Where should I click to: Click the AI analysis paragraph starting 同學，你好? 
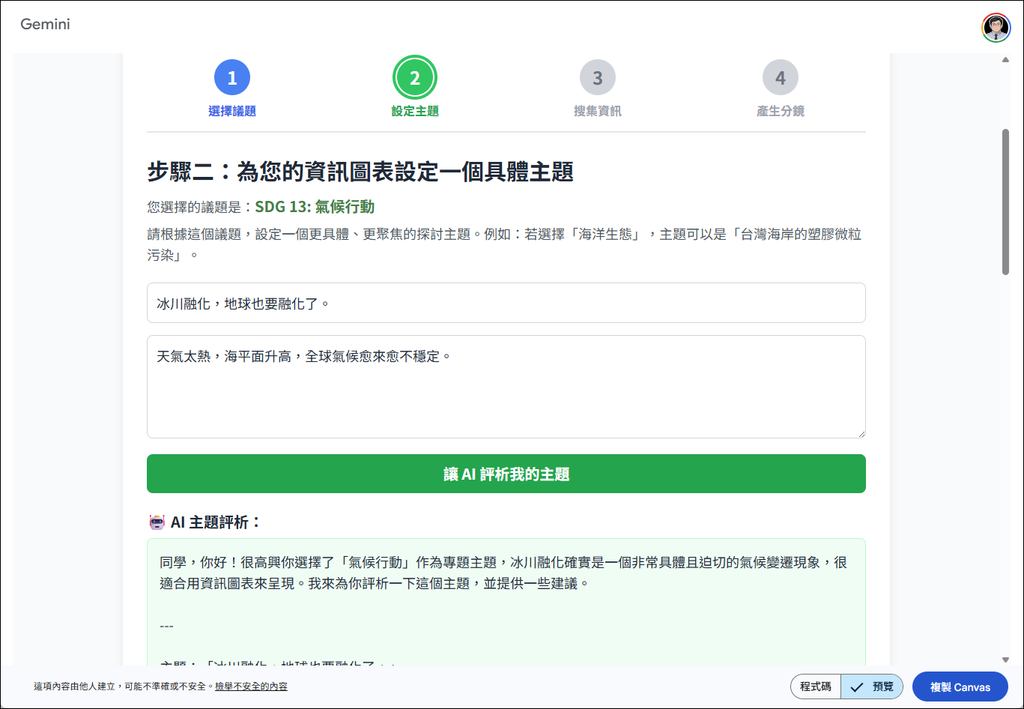(504, 573)
